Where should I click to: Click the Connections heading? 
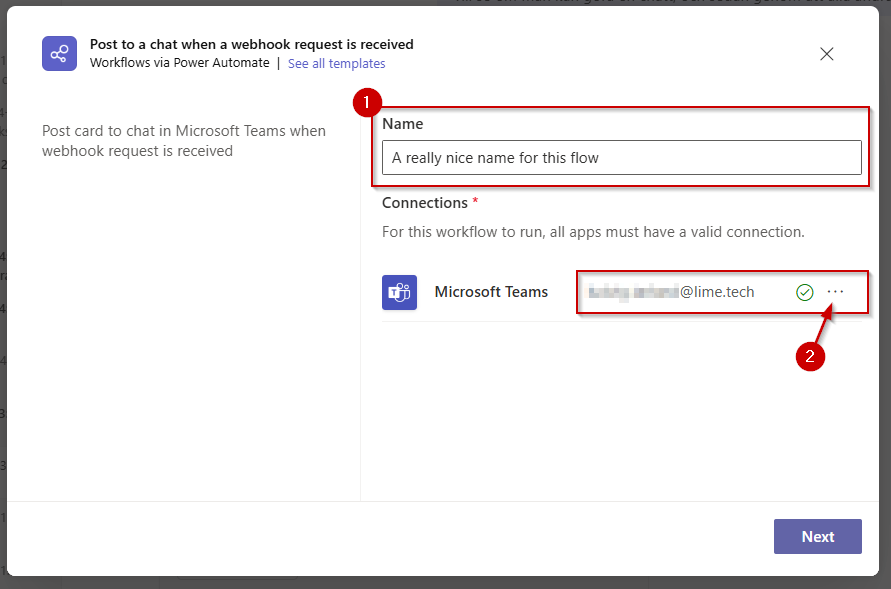[x=425, y=203]
